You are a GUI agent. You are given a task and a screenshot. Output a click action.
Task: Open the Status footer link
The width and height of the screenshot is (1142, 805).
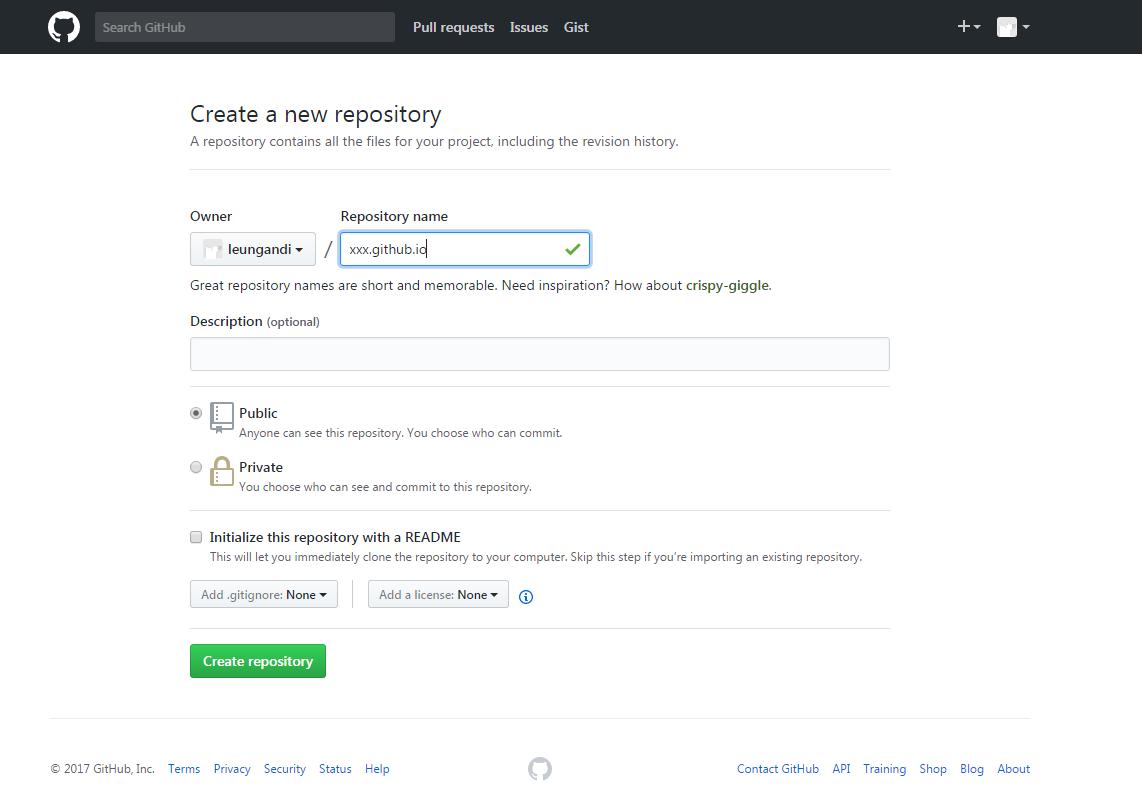pyautogui.click(x=335, y=769)
